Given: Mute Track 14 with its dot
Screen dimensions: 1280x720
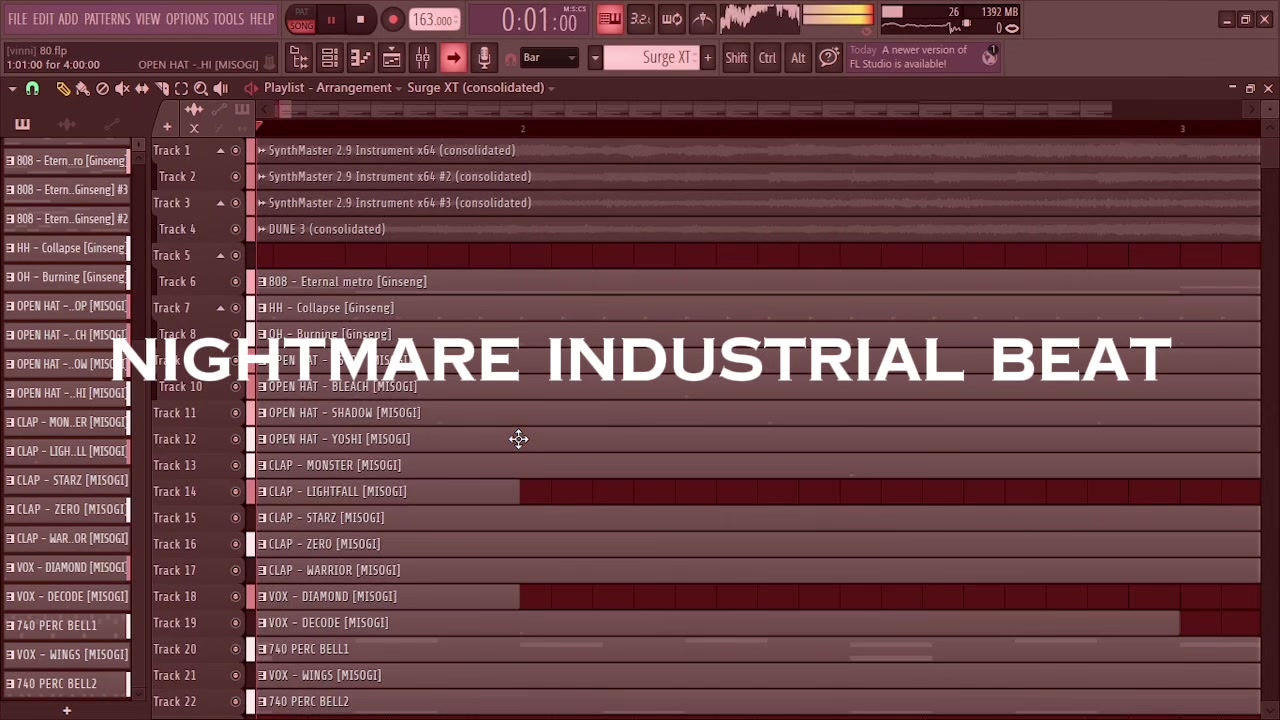Looking at the screenshot, I should click(x=236, y=492).
